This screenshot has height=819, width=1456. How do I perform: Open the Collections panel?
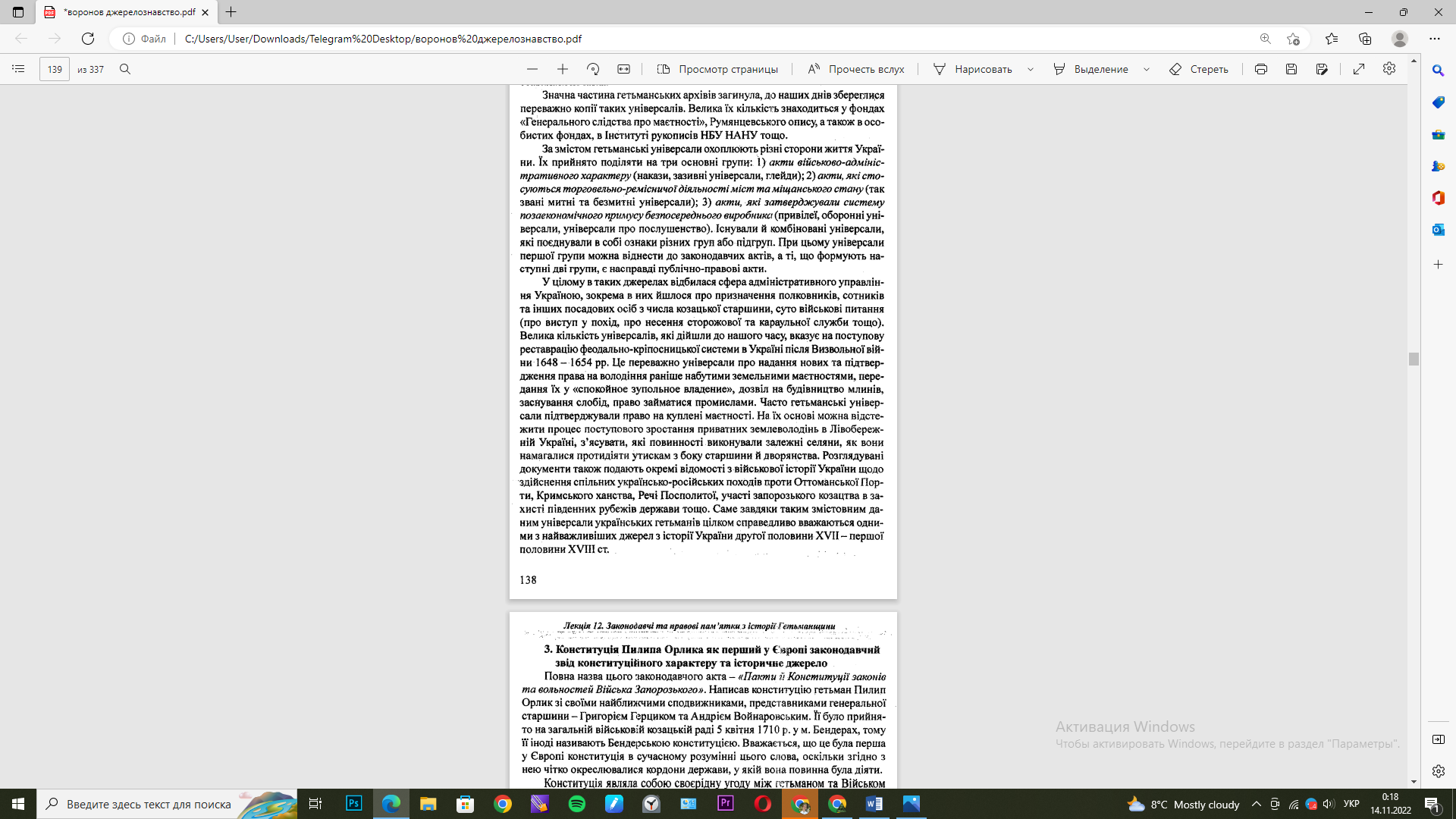(1365, 39)
